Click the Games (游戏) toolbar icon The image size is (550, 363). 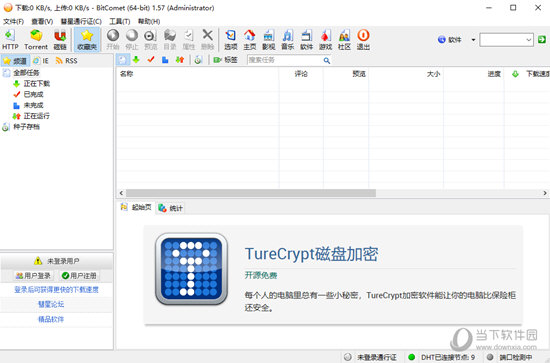326,40
